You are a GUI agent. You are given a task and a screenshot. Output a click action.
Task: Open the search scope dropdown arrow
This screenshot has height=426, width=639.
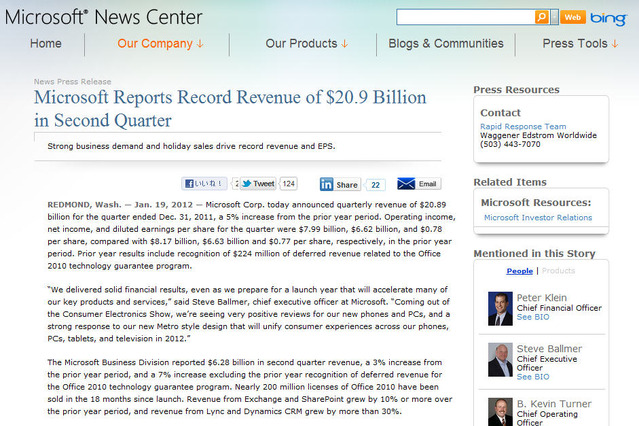554,17
